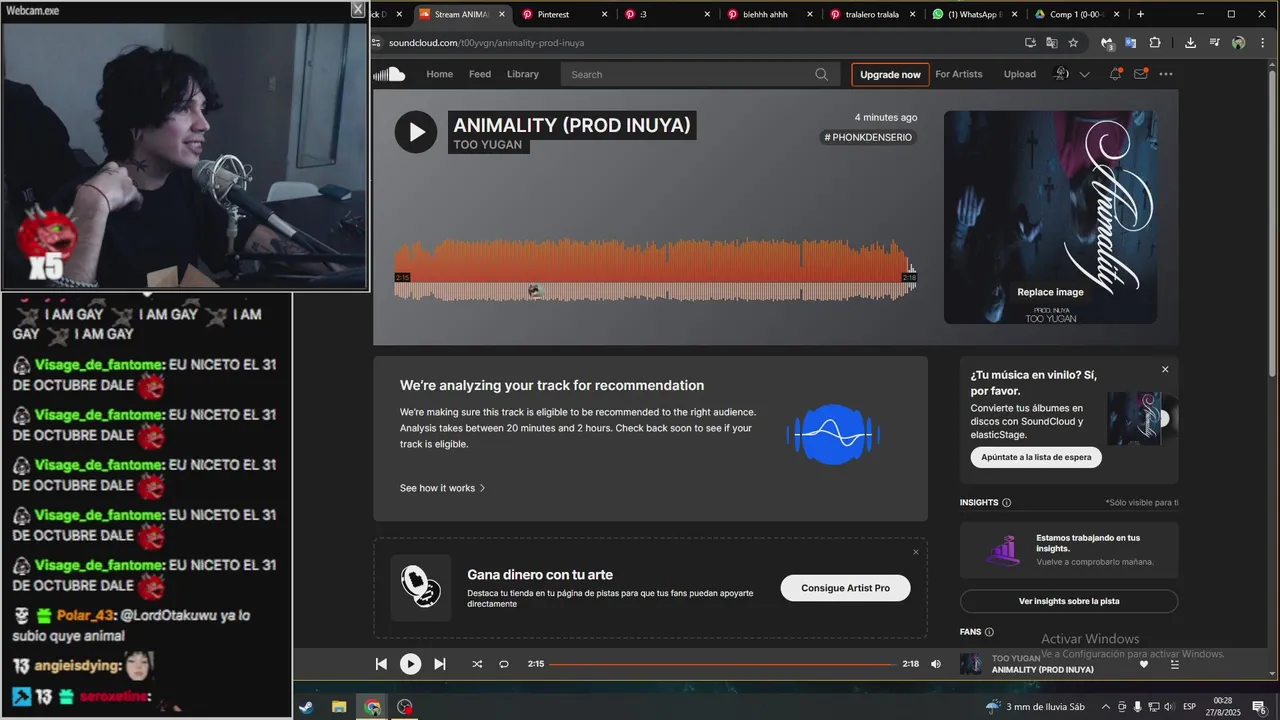Screen dimensions: 1280x720
Task: Click the SoundCloud logo icon
Action: tap(389, 74)
